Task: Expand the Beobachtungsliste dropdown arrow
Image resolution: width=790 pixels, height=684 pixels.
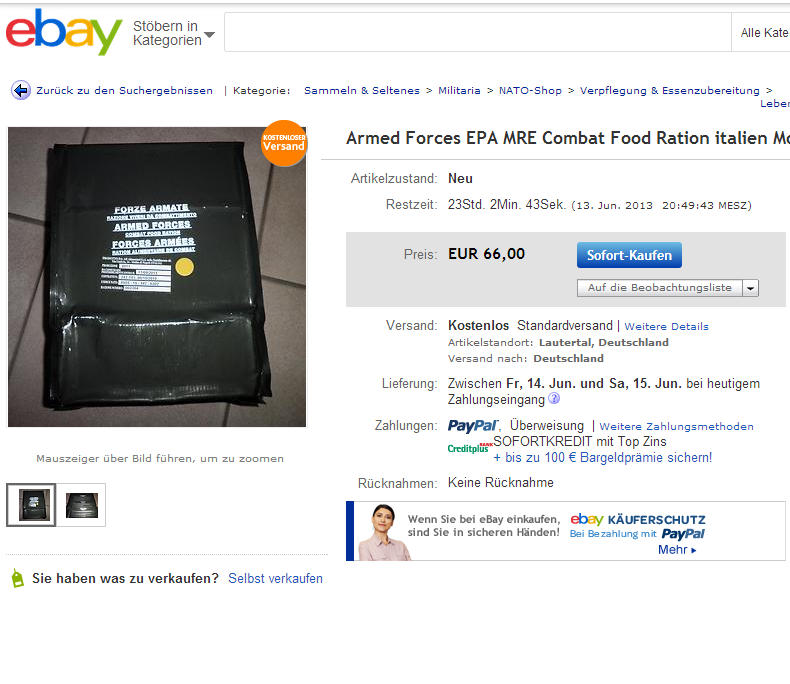Action: [x=750, y=288]
